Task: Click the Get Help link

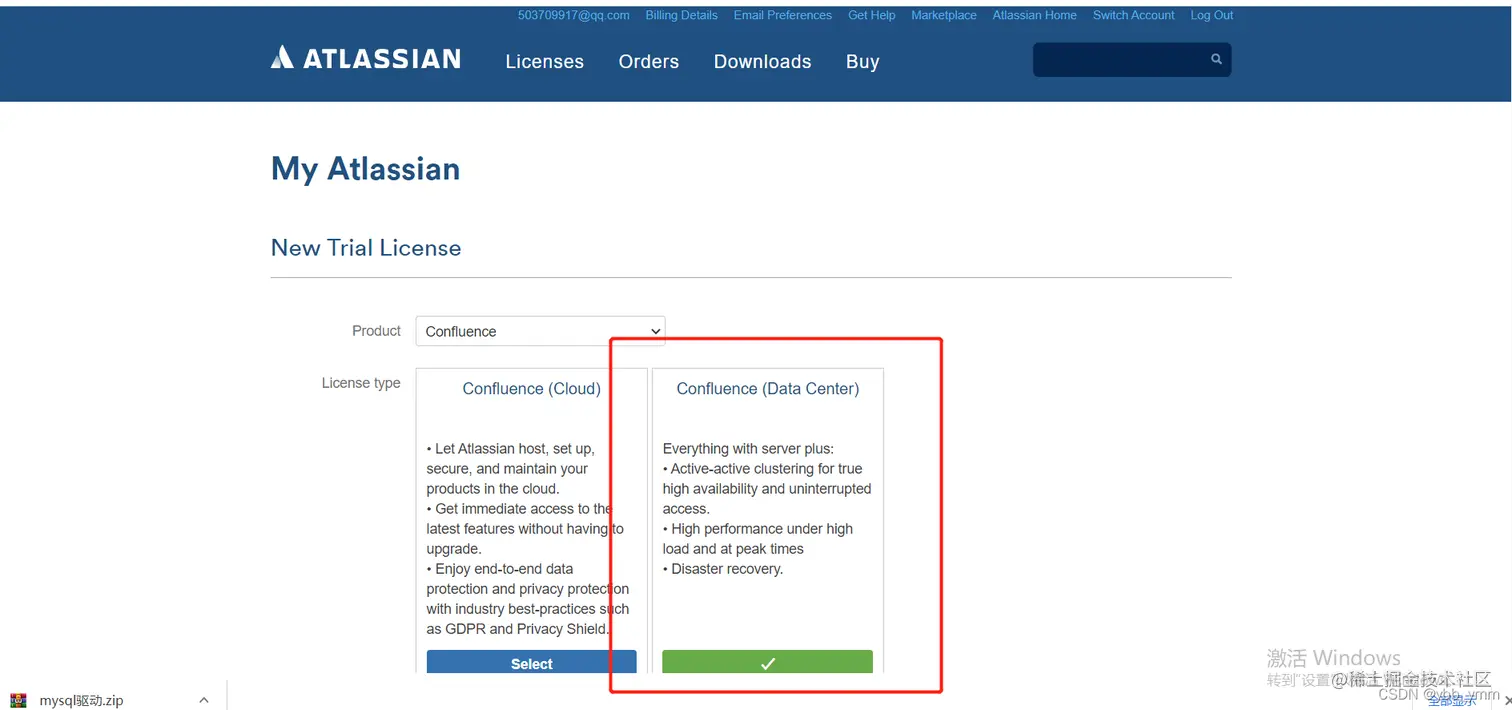Action: pos(872,15)
